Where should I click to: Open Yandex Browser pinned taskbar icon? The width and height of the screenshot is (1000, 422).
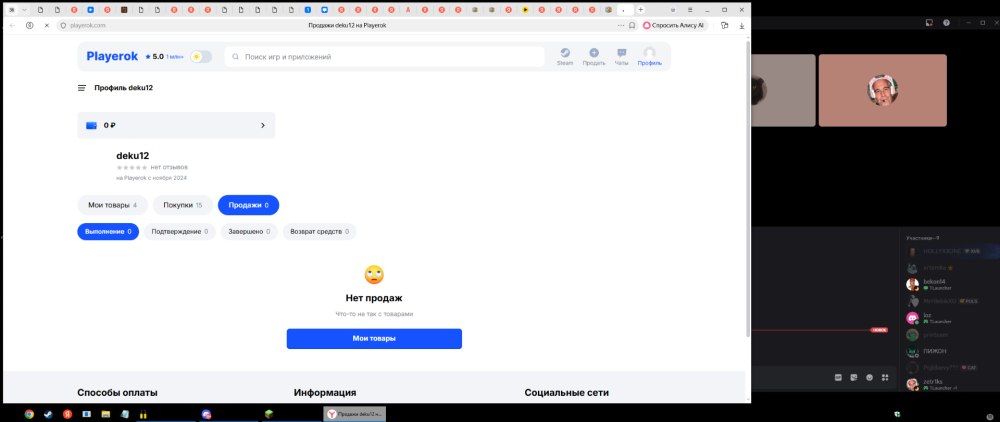67,414
